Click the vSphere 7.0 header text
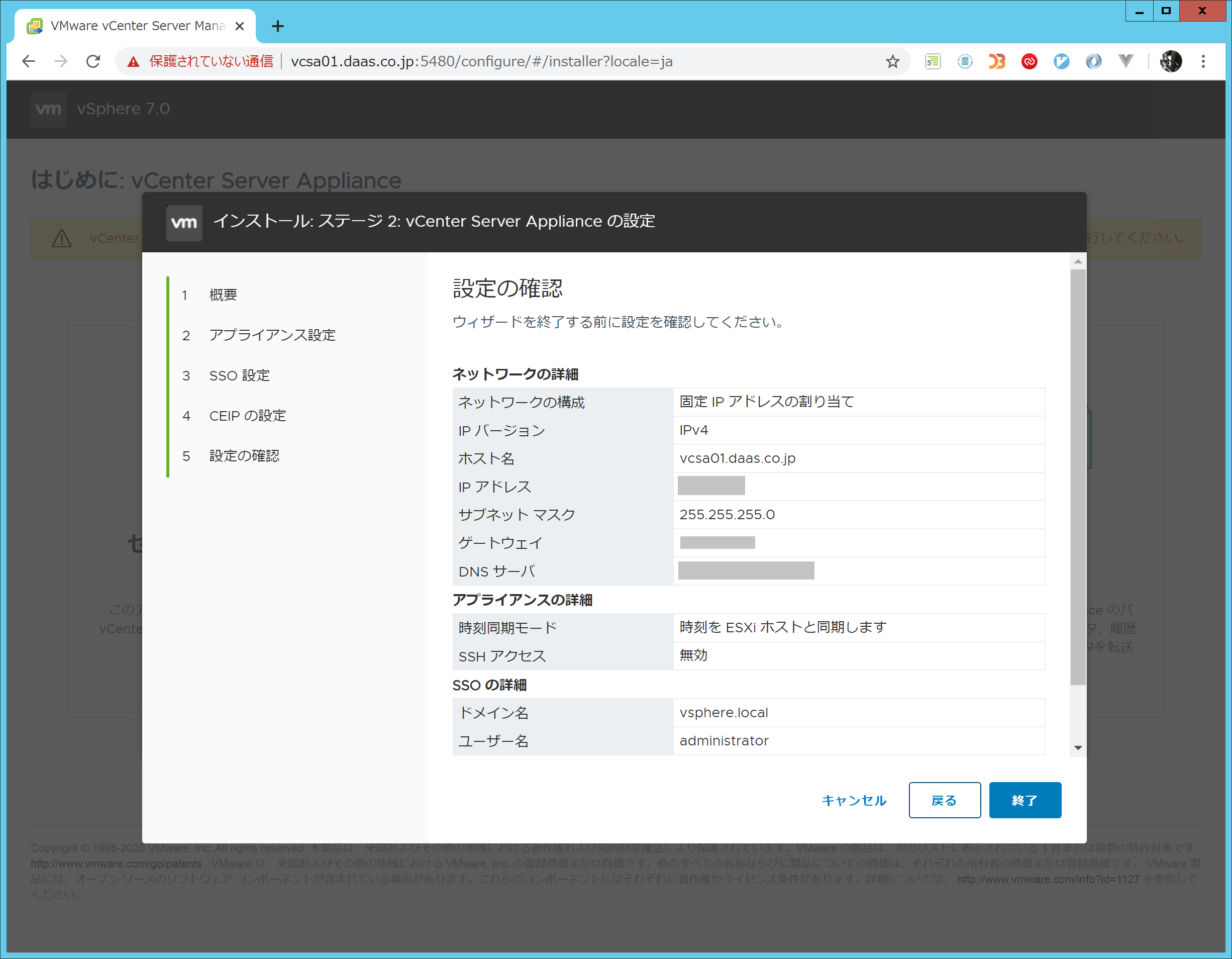The image size is (1232, 959). [x=123, y=109]
